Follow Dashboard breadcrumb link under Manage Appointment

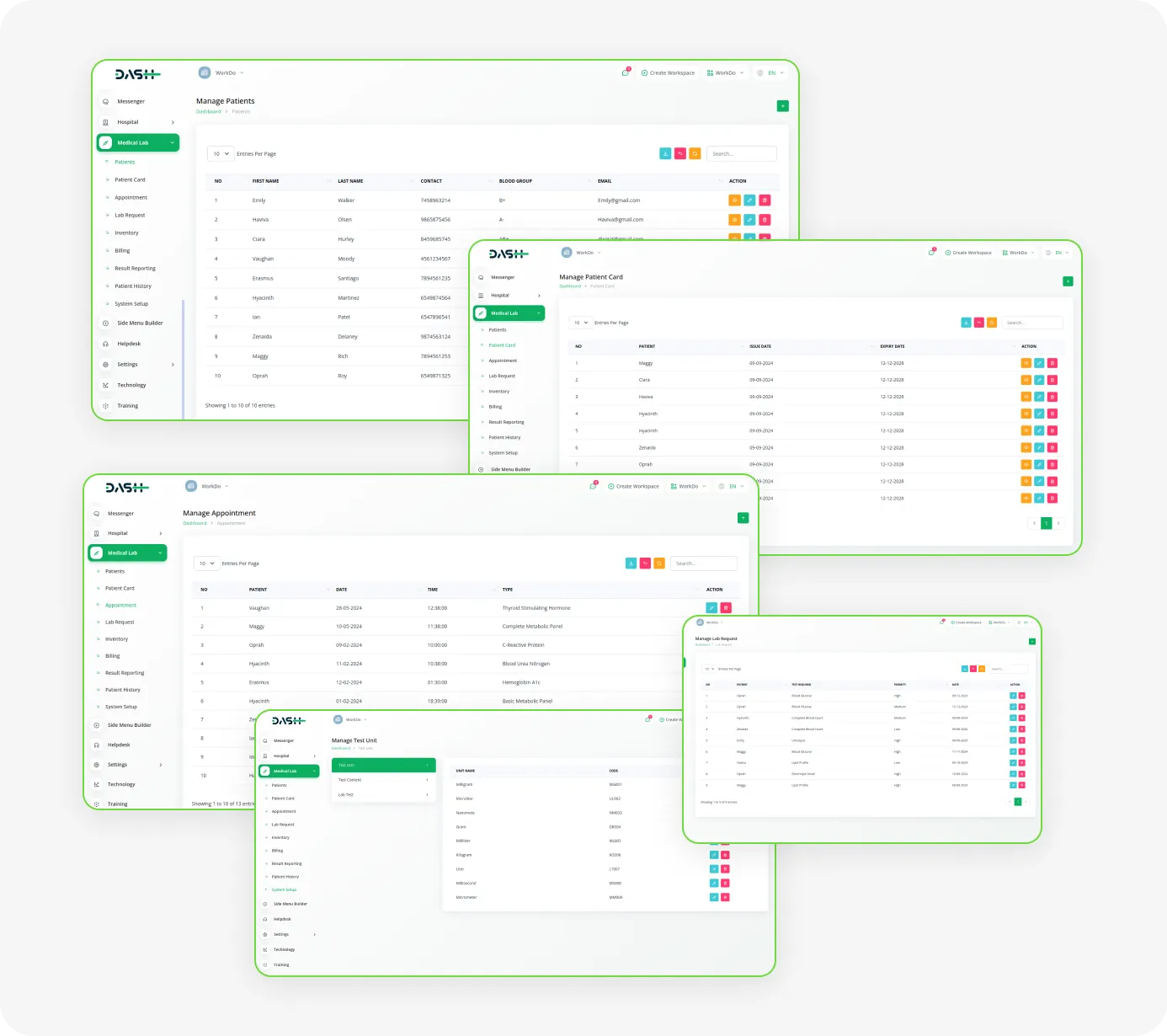pyautogui.click(x=194, y=524)
